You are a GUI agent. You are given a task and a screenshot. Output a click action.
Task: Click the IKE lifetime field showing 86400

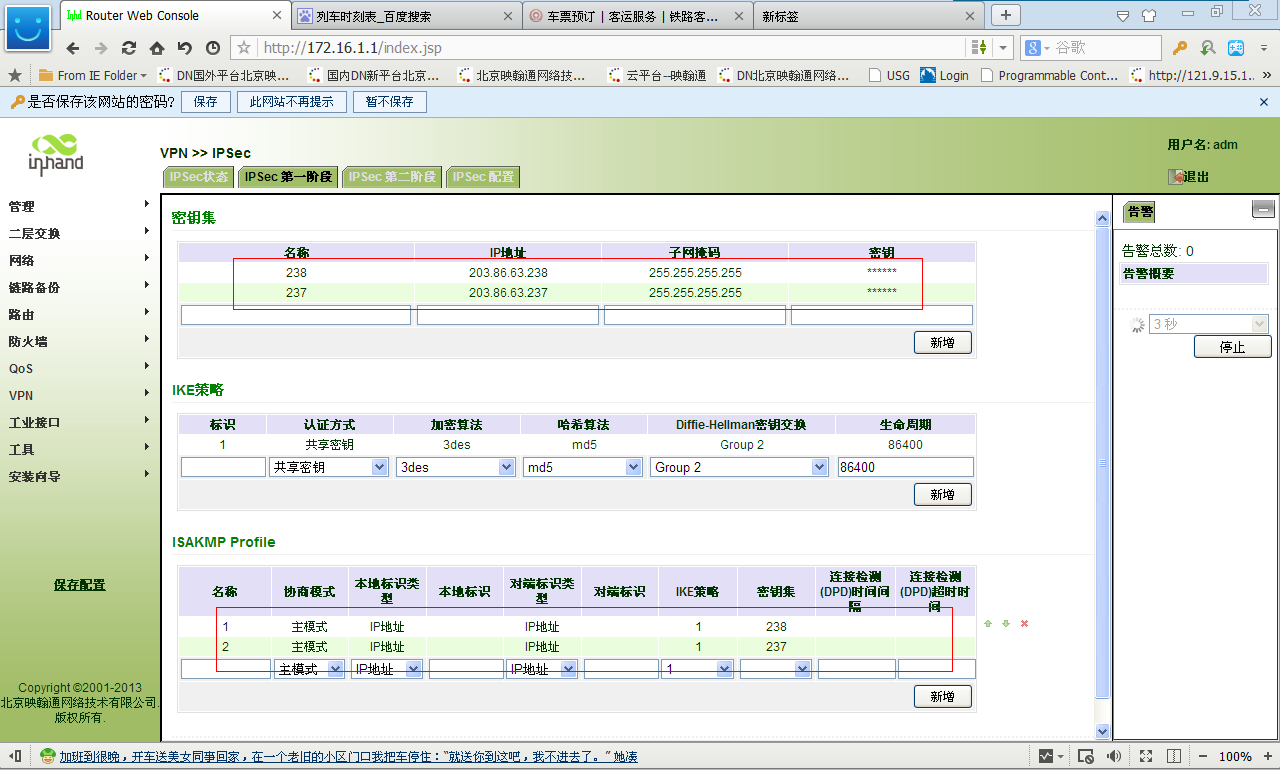905,467
